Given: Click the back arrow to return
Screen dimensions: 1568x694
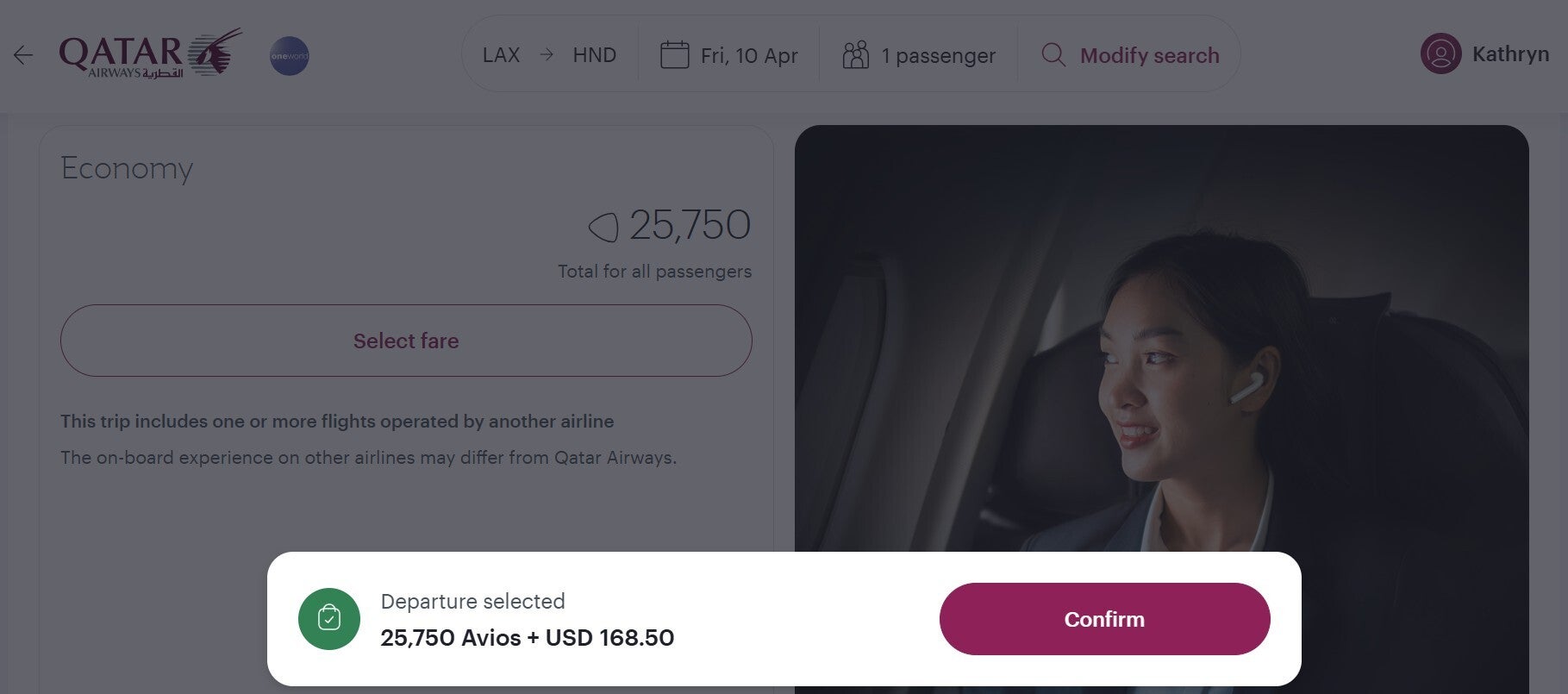Looking at the screenshot, I should click(22, 55).
